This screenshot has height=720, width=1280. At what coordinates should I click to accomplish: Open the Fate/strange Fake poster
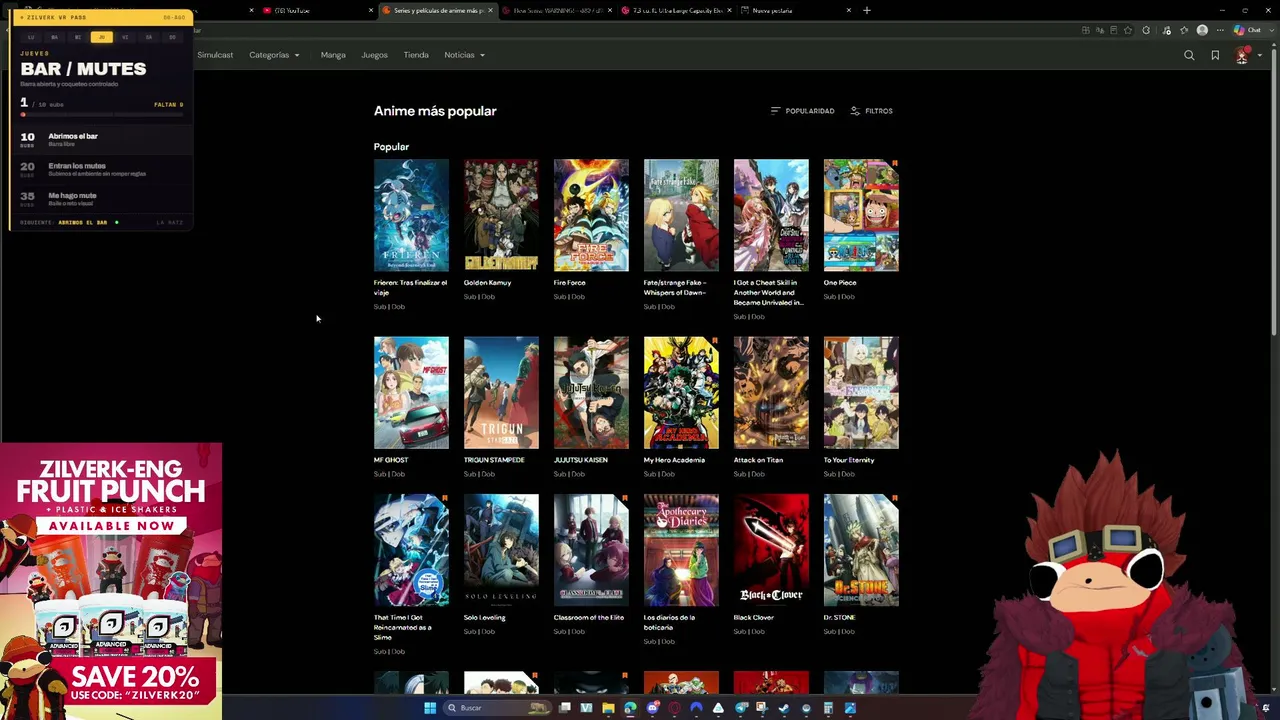coord(681,215)
